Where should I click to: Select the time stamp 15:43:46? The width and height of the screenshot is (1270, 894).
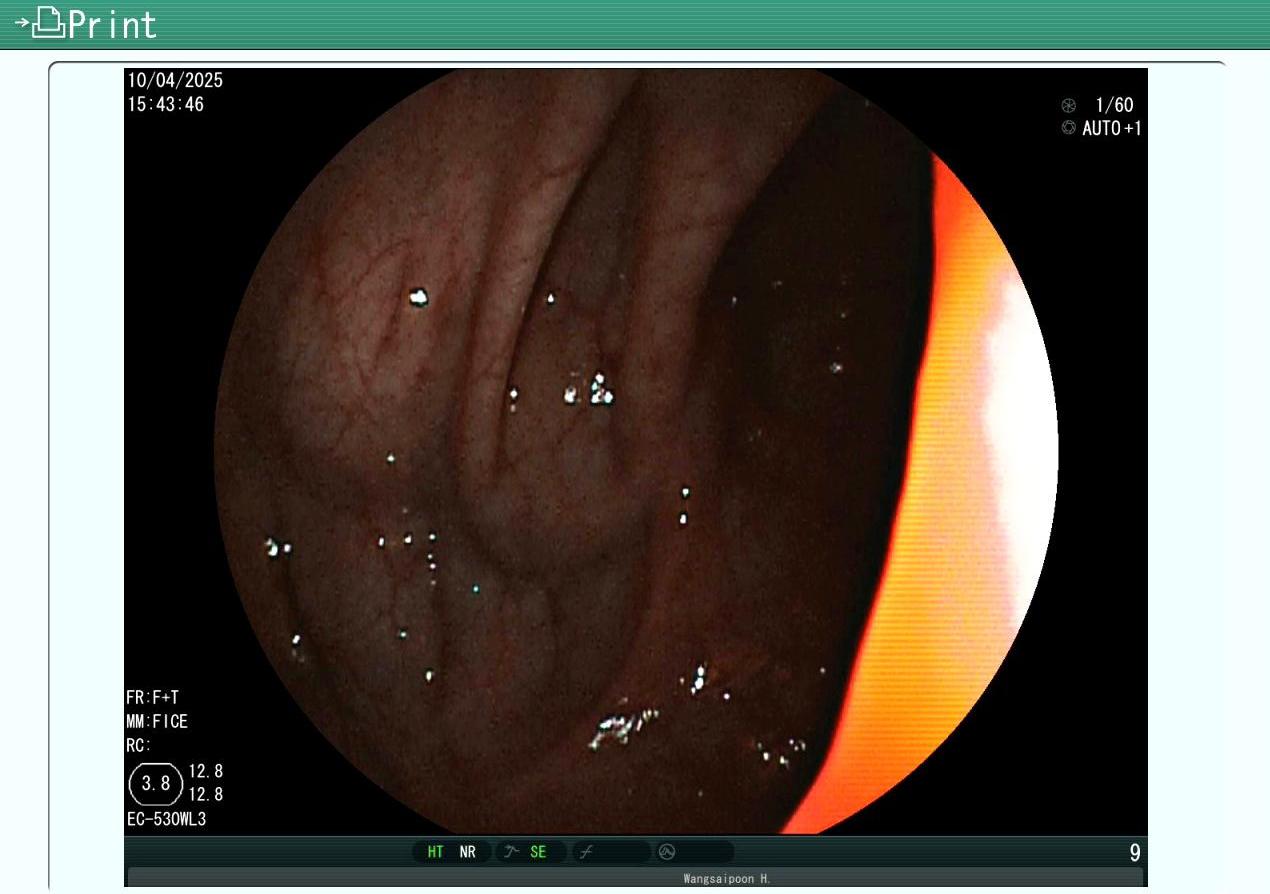click(165, 104)
